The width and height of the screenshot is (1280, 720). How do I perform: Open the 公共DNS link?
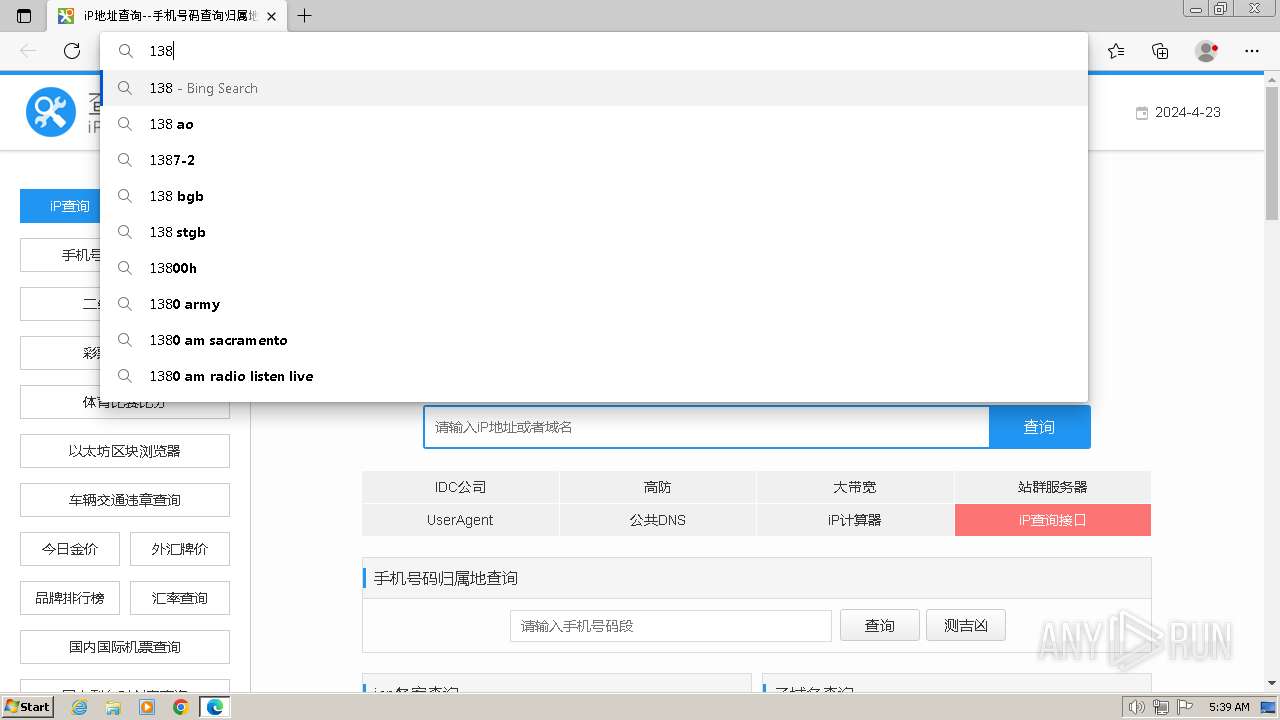pos(658,520)
